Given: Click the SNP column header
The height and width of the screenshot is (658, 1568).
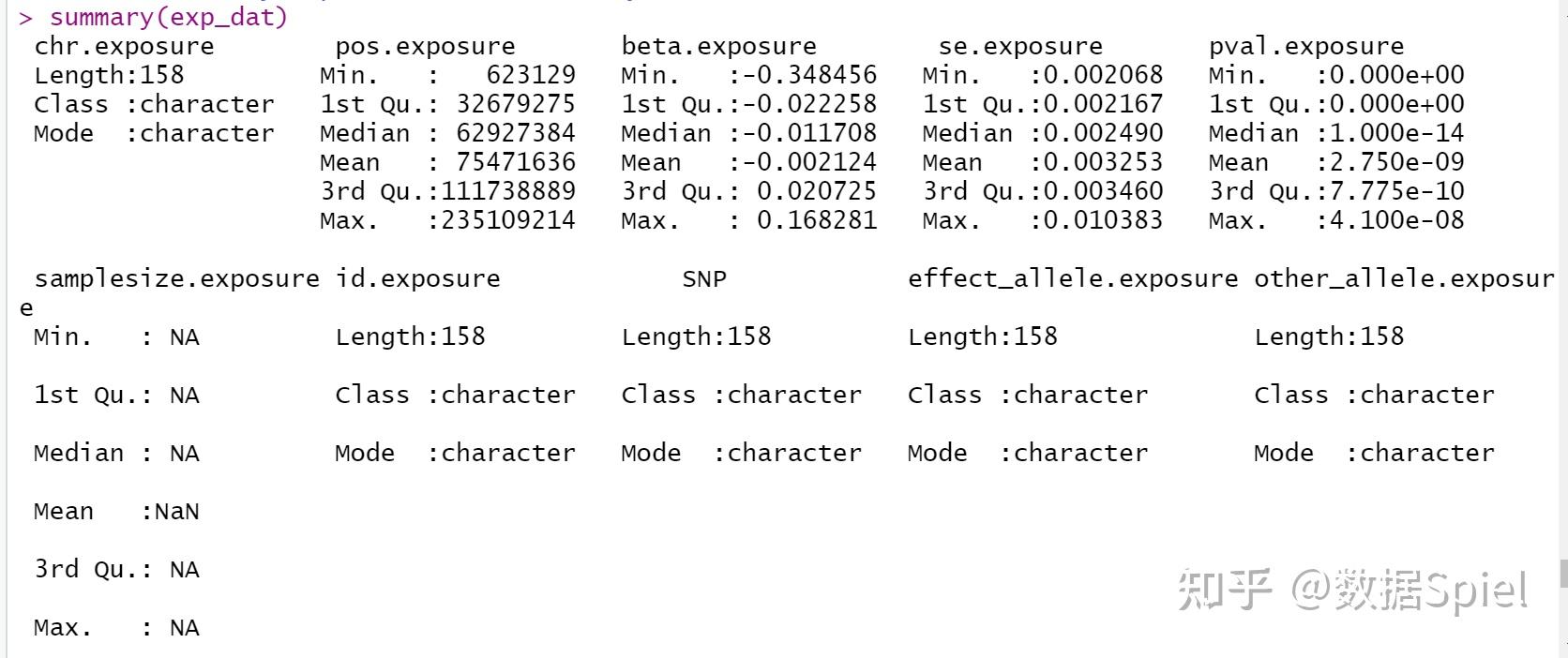Looking at the screenshot, I should [x=704, y=278].
